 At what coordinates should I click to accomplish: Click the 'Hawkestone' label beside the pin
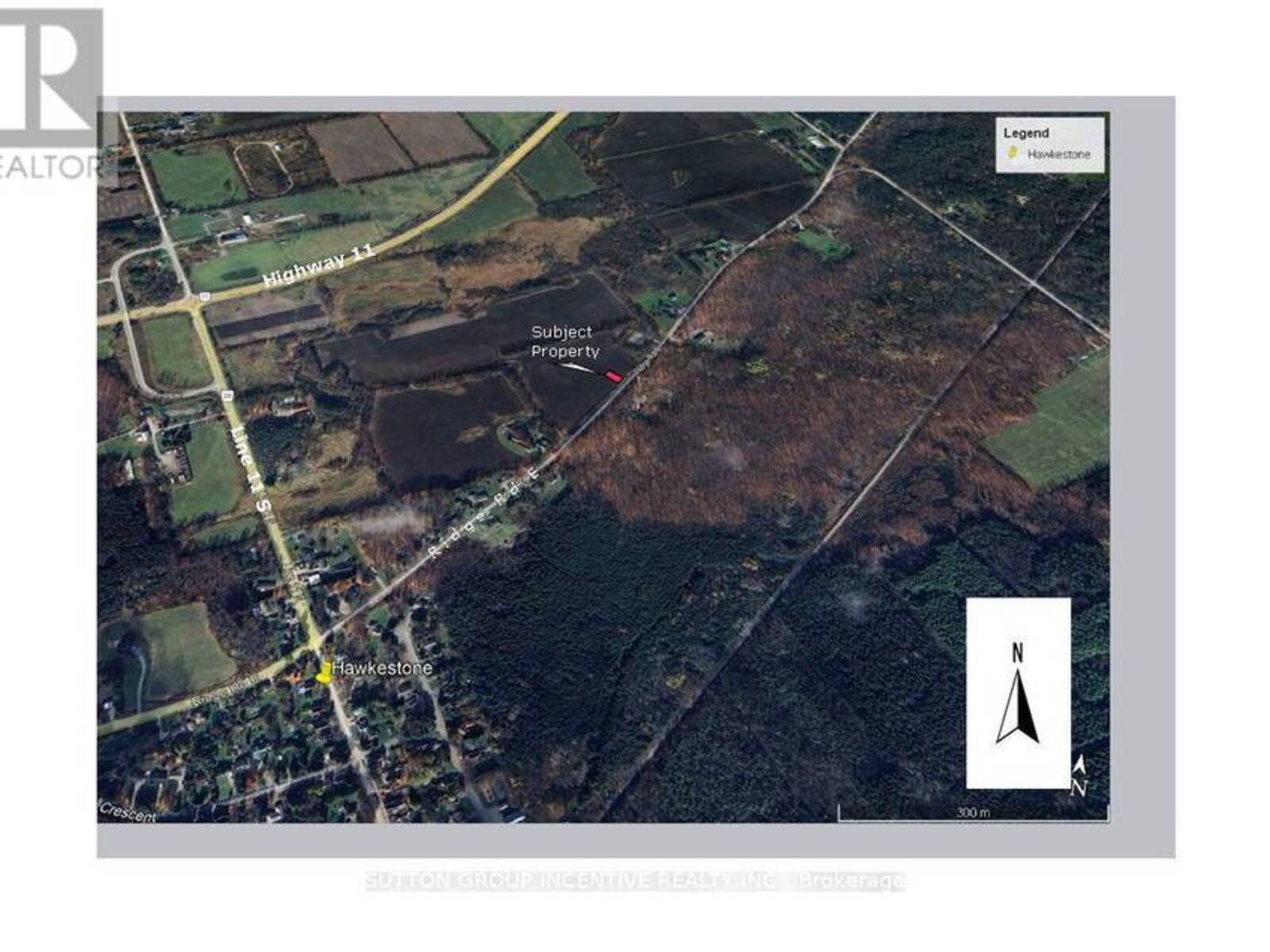[x=383, y=667]
